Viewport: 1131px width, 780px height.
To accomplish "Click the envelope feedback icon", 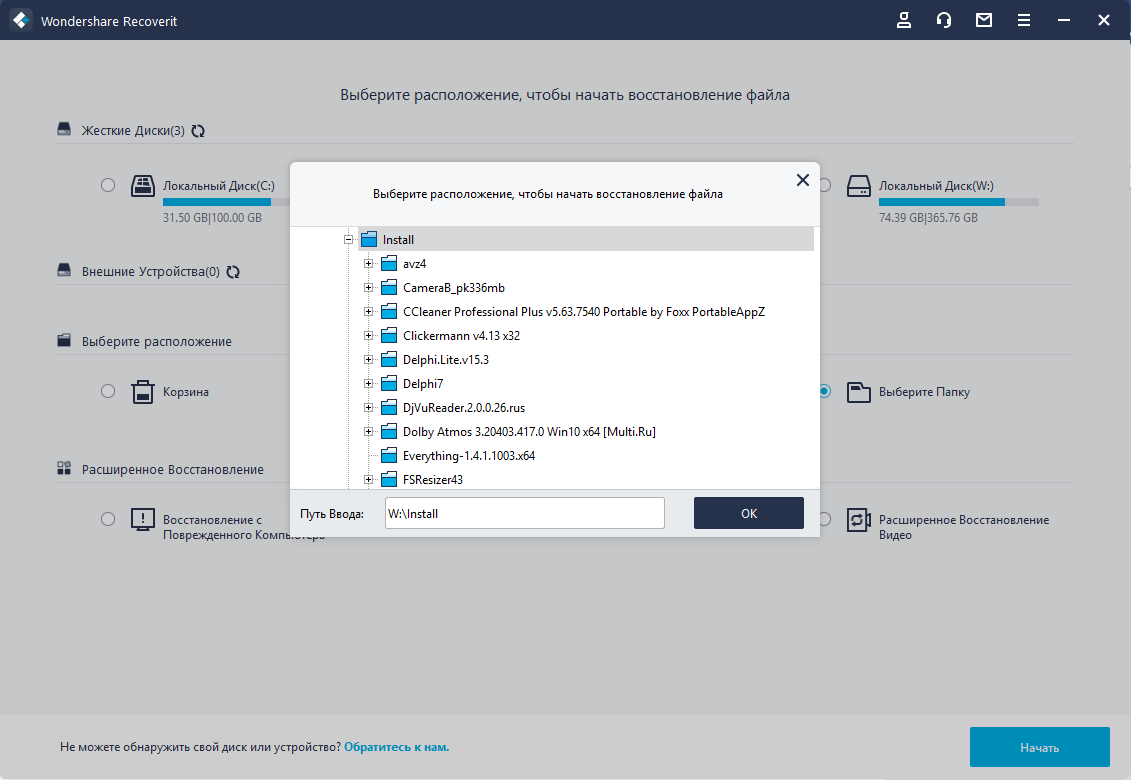I will (984, 20).
